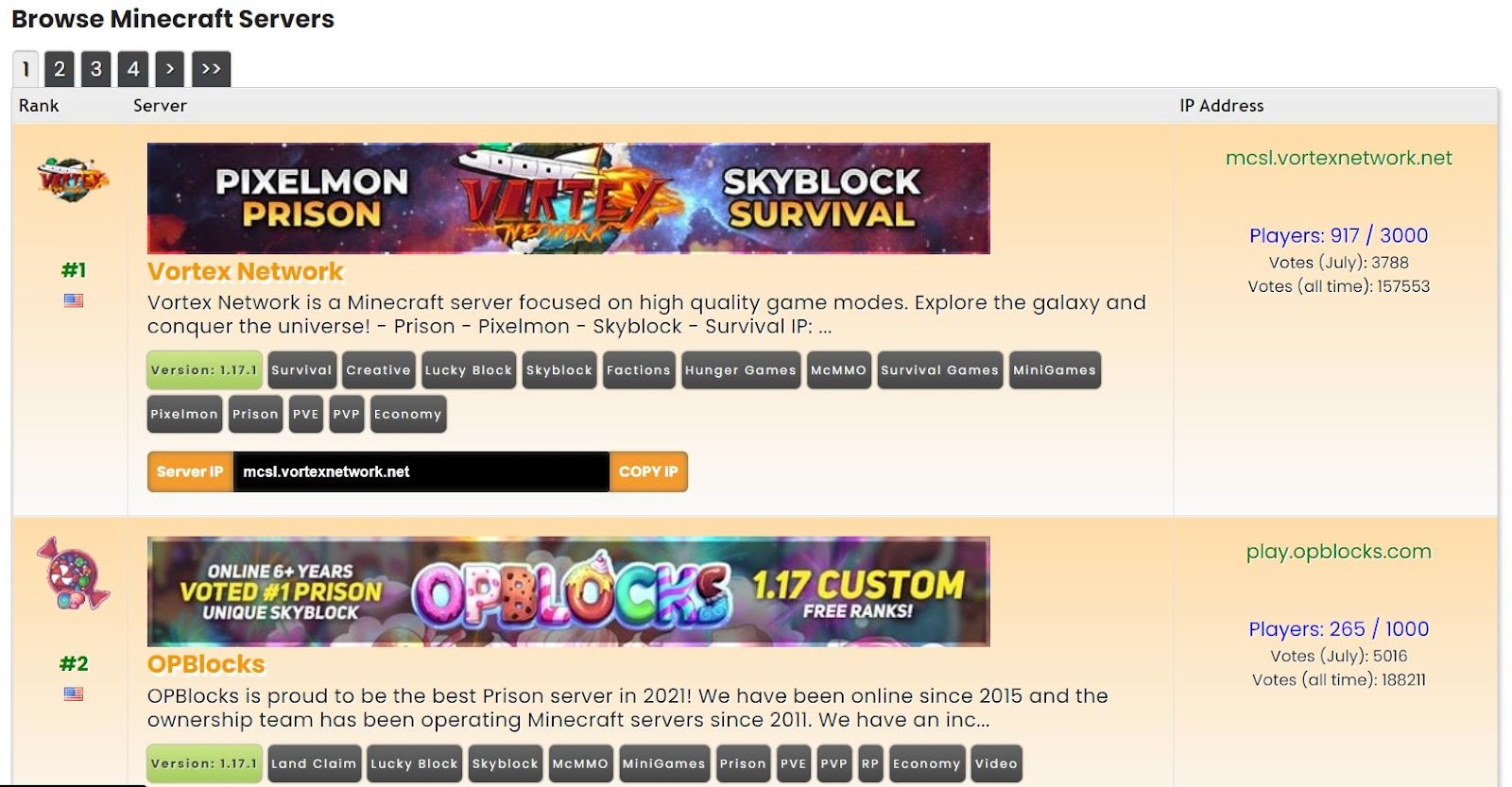Go to page 3 of servers
Image resolution: width=1512 pixels, height=787 pixels.
coord(96,69)
